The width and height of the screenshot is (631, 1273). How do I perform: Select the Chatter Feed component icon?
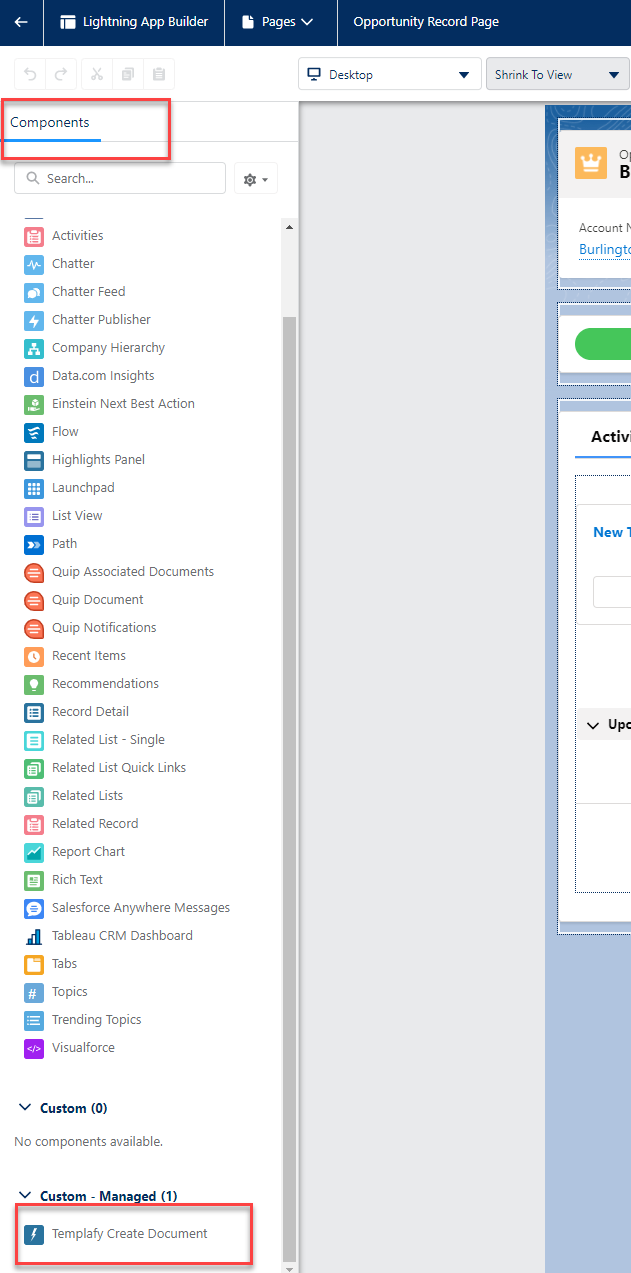point(34,292)
